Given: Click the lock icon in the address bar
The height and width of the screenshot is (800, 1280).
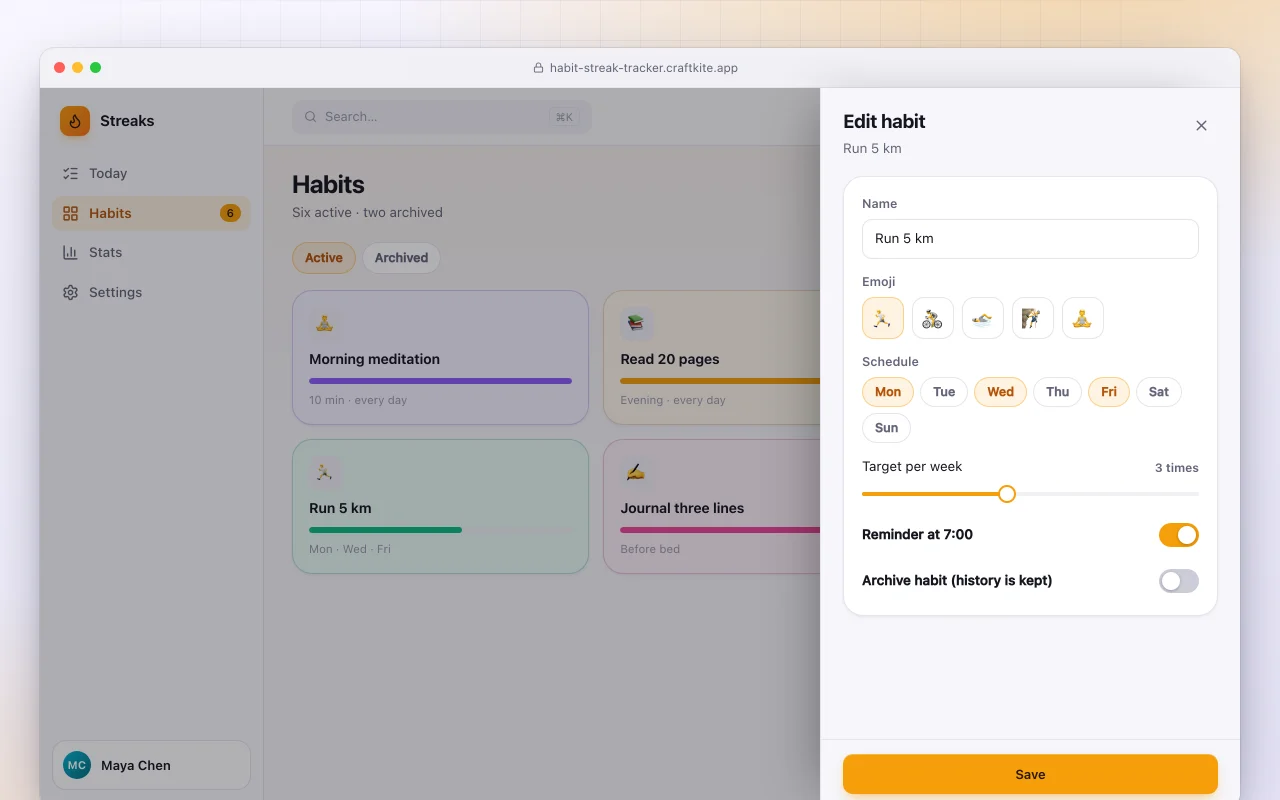Looking at the screenshot, I should 539,68.
